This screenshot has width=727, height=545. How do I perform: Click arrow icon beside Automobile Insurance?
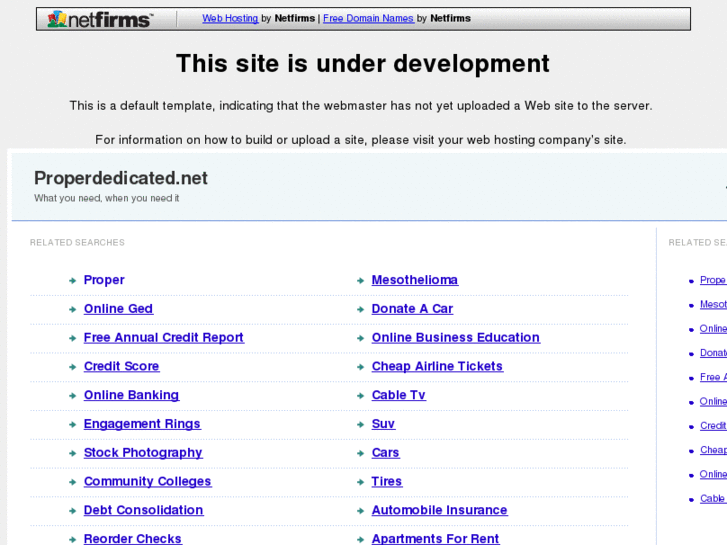360,511
